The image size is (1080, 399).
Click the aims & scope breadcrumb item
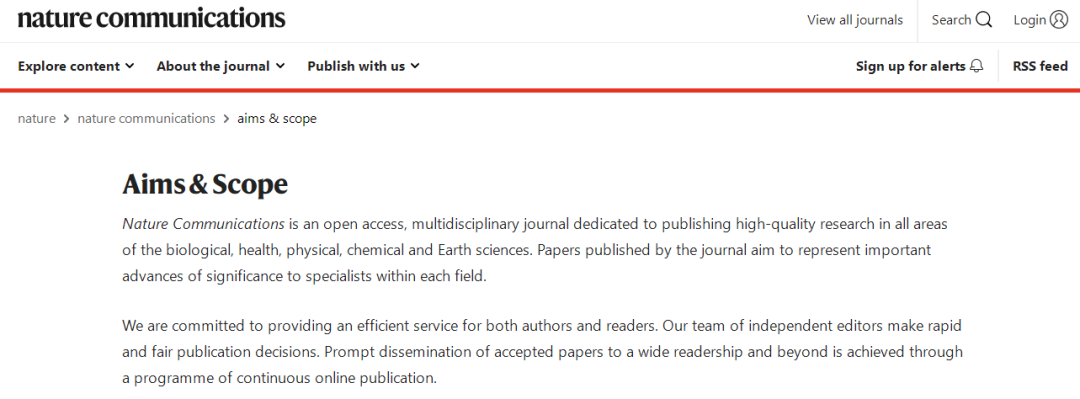[x=277, y=119]
